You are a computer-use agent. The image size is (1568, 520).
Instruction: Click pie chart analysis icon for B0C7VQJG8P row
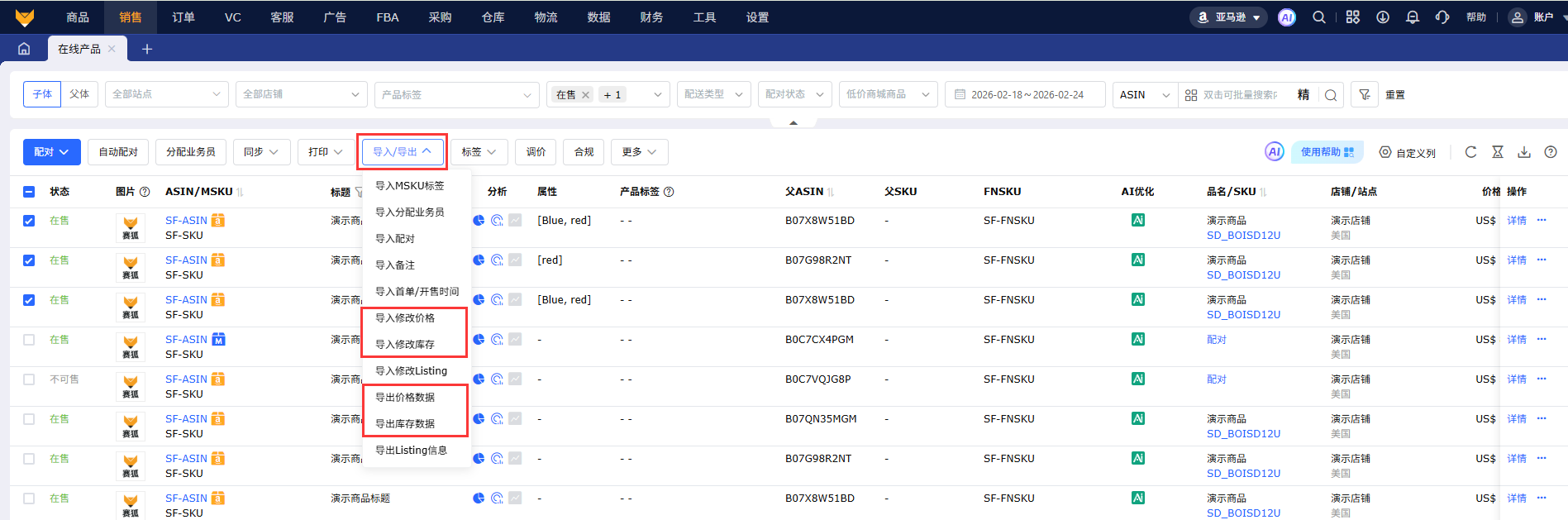click(x=479, y=379)
